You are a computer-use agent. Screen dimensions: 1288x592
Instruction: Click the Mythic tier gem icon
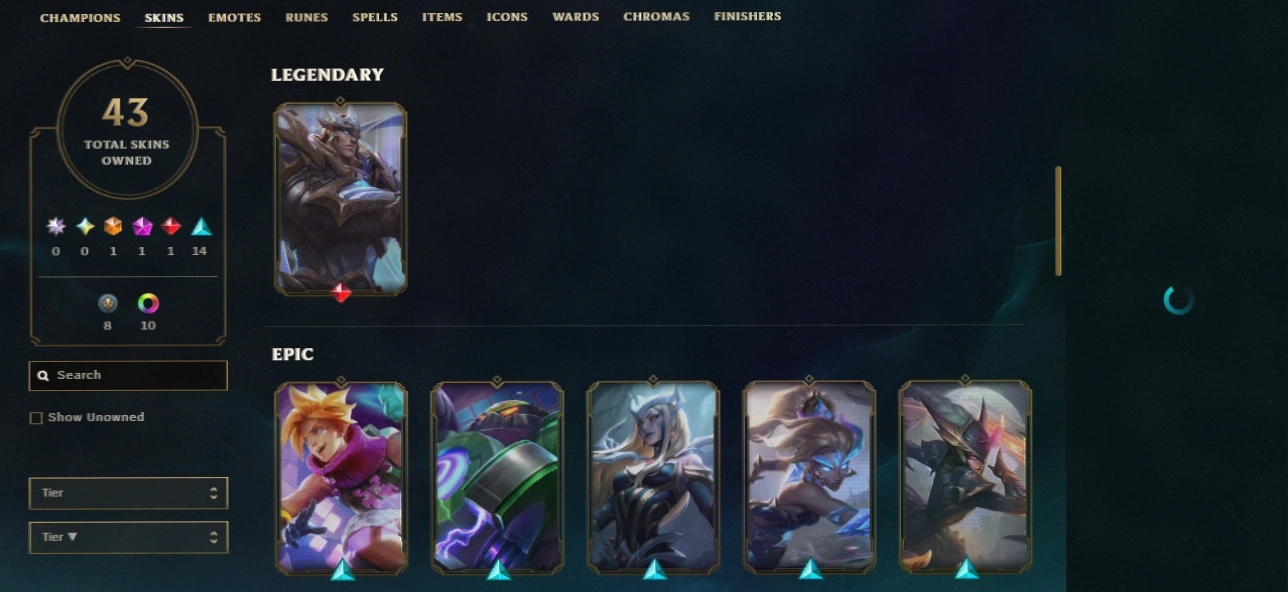85,226
